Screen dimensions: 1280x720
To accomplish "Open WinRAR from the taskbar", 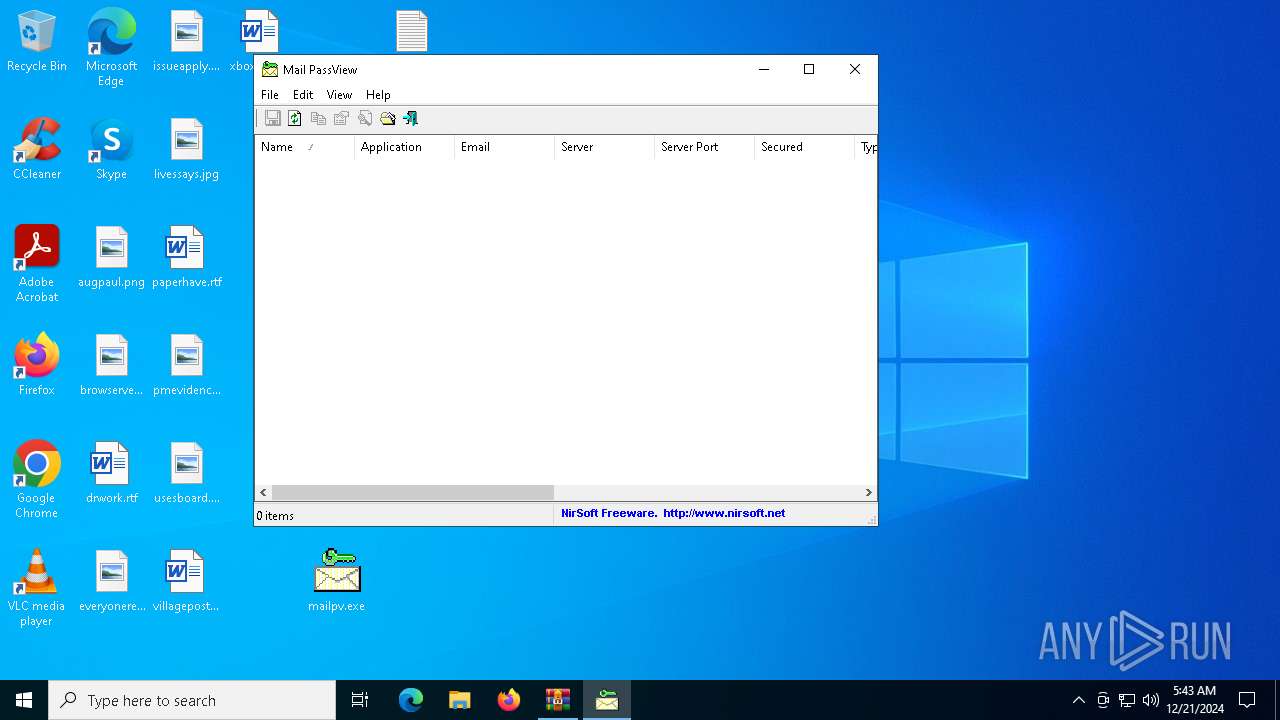I will [557, 700].
